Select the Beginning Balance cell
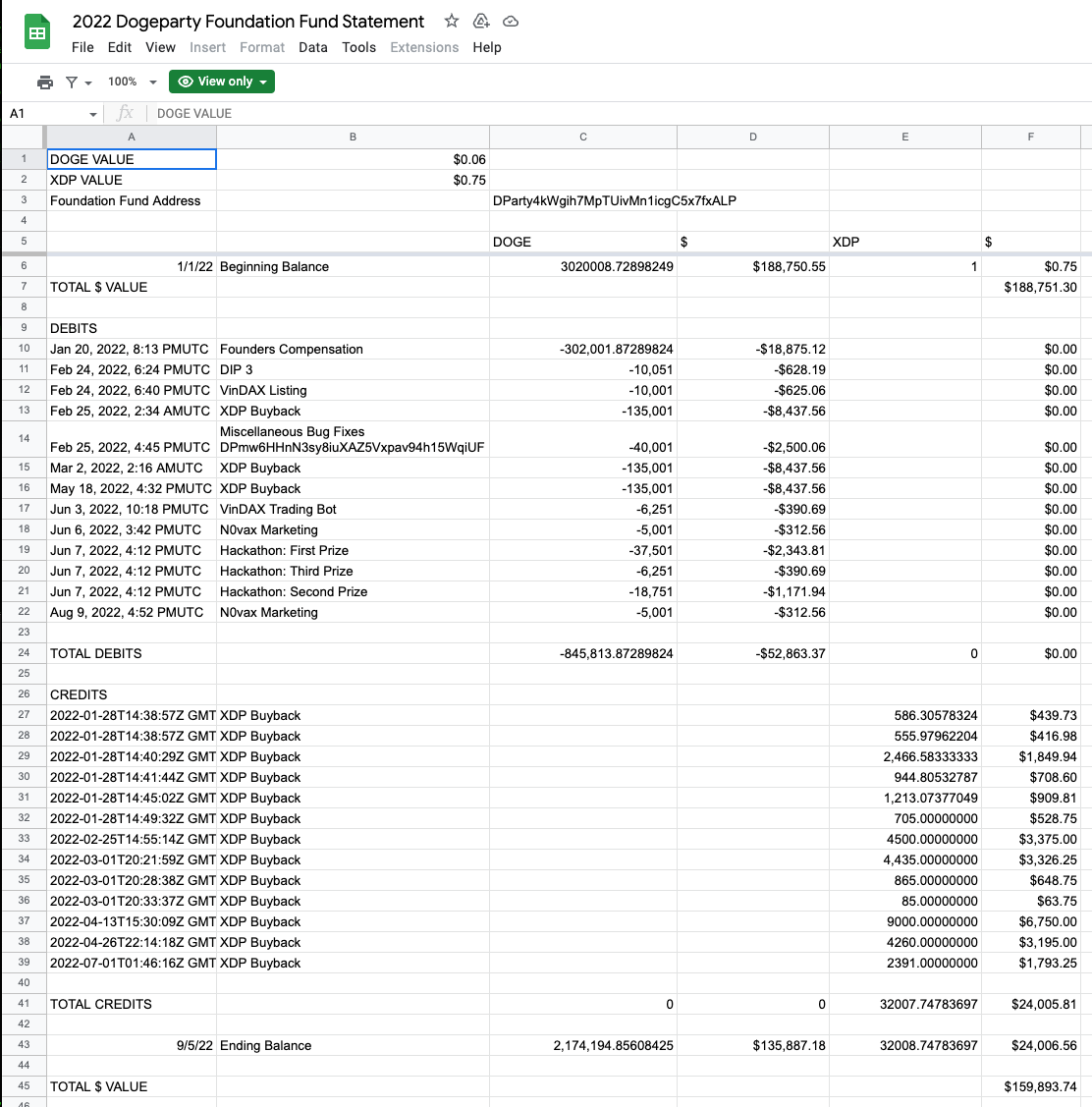Image resolution: width=1092 pixels, height=1107 pixels. 353,266
